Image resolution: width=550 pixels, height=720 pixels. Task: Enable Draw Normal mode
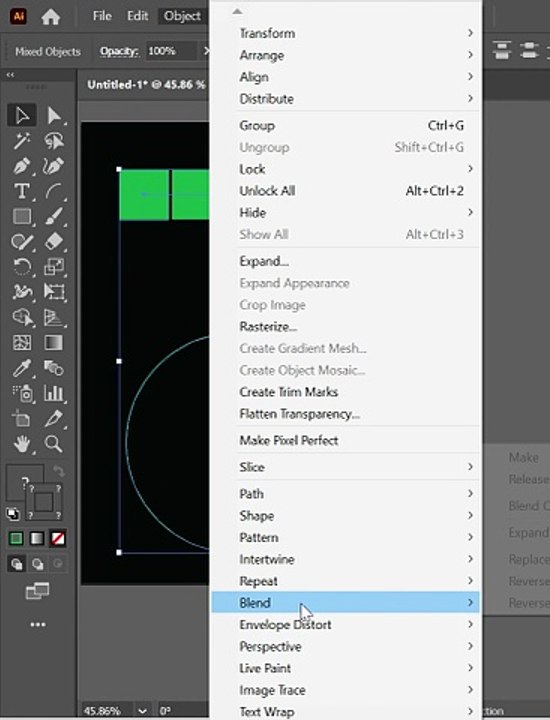(17, 563)
